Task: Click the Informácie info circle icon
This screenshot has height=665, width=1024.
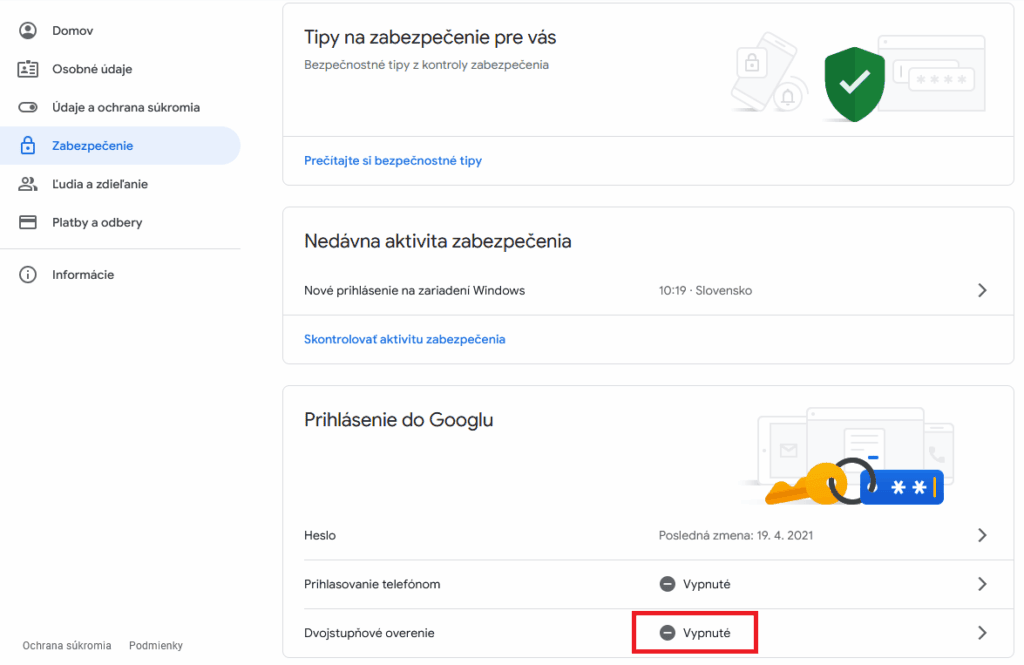Action: tap(28, 275)
